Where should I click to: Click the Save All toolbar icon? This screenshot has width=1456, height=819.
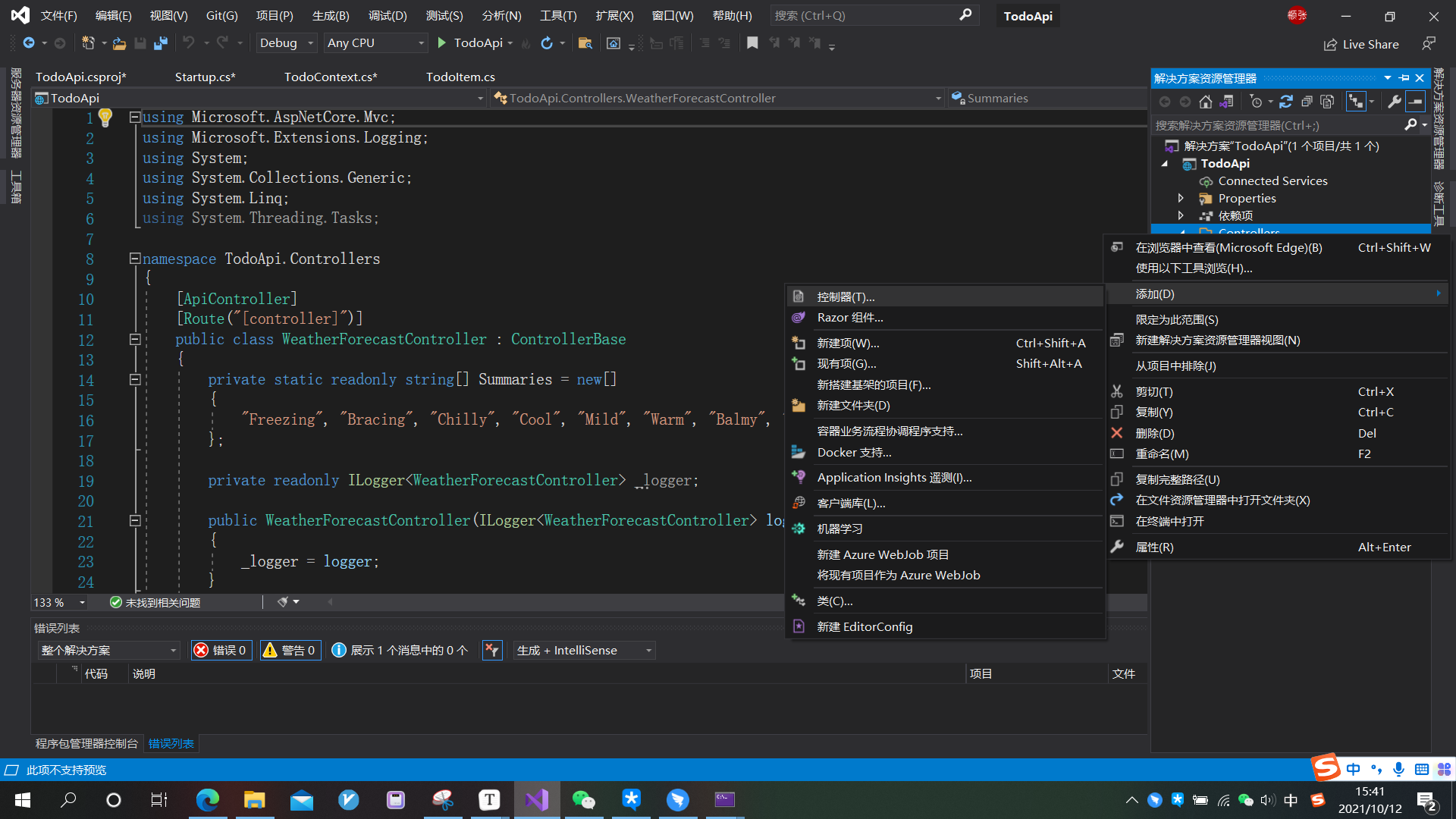(x=160, y=43)
